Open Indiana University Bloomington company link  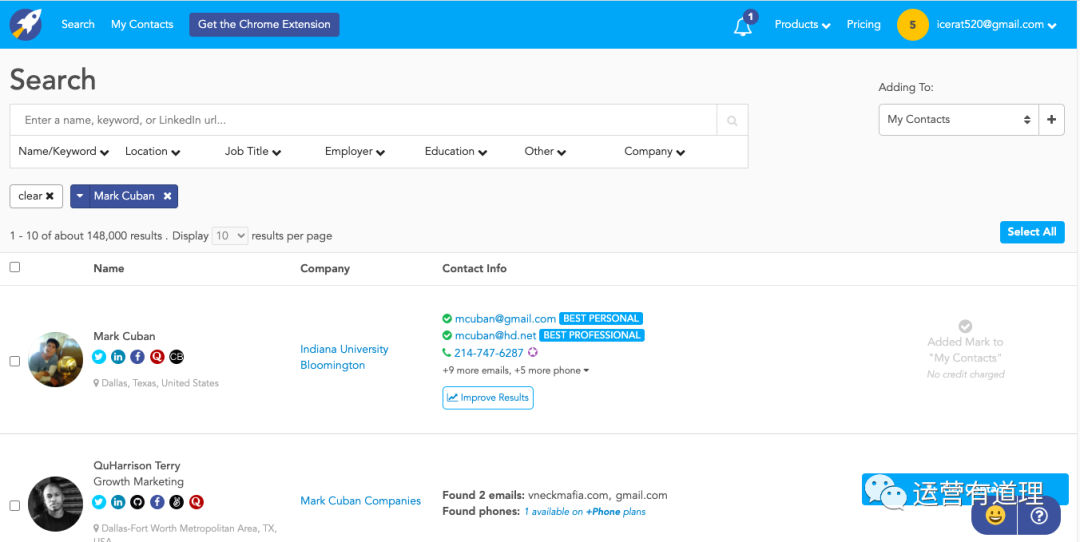344,357
